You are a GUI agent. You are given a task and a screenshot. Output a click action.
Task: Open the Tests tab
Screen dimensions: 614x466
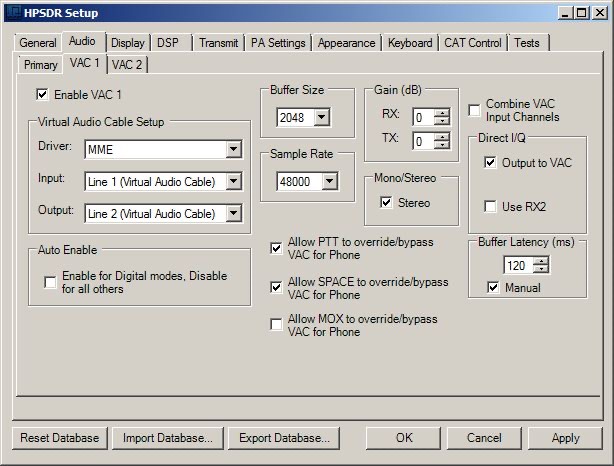(x=527, y=43)
